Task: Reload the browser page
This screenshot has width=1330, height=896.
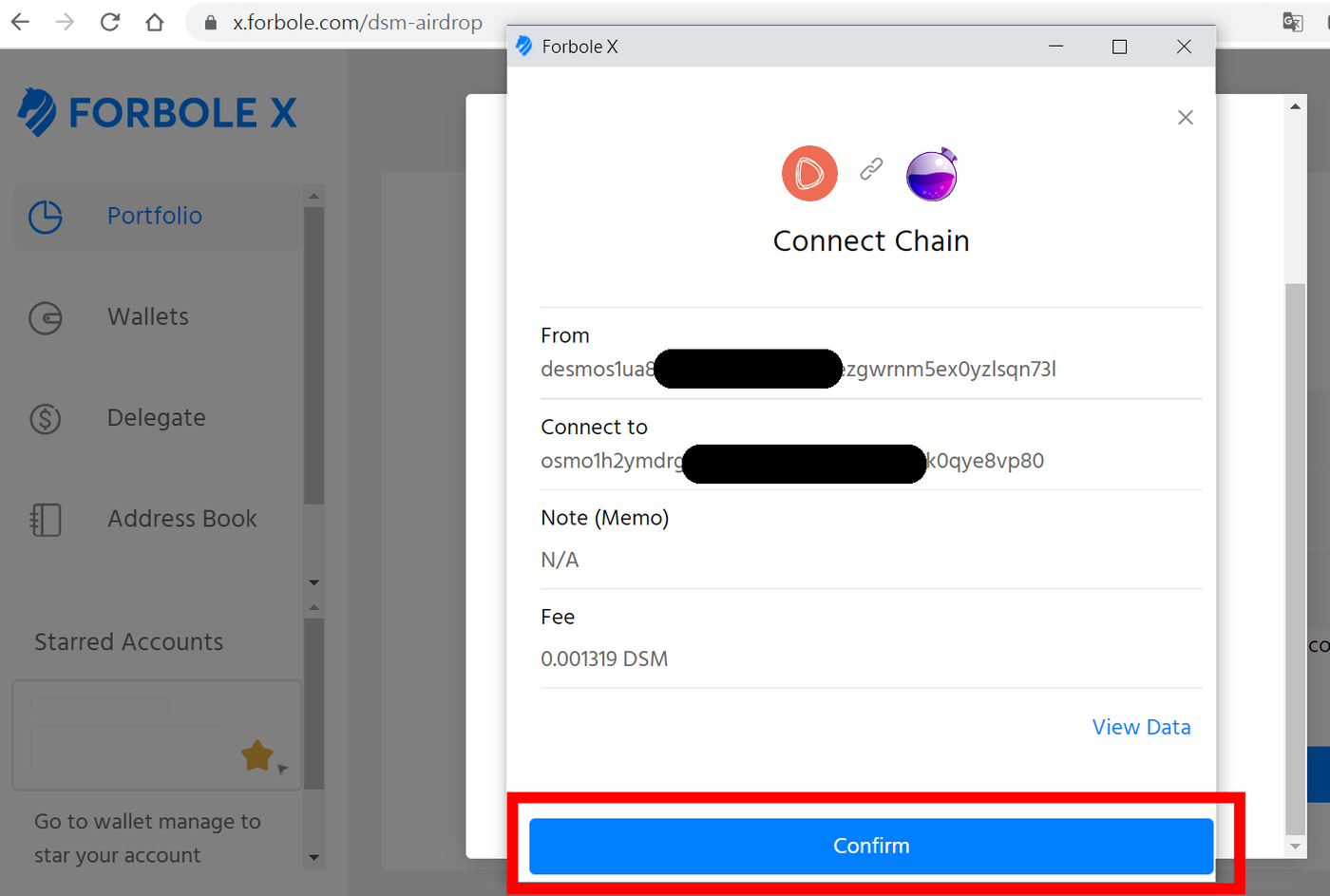Action: 110,22
